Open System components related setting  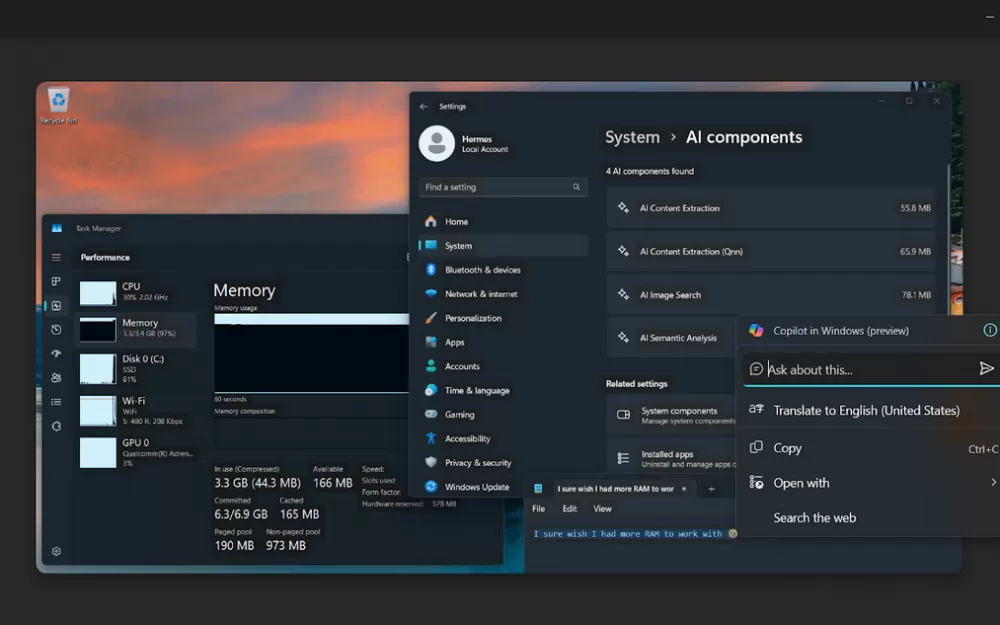tap(672, 415)
